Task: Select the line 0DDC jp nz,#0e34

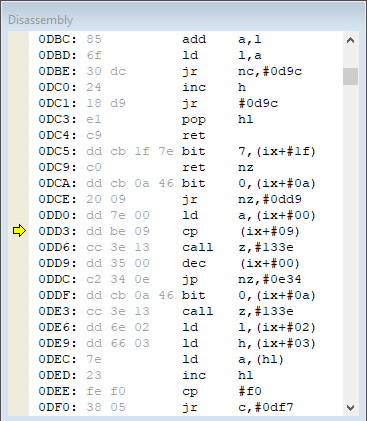Action: point(186,279)
